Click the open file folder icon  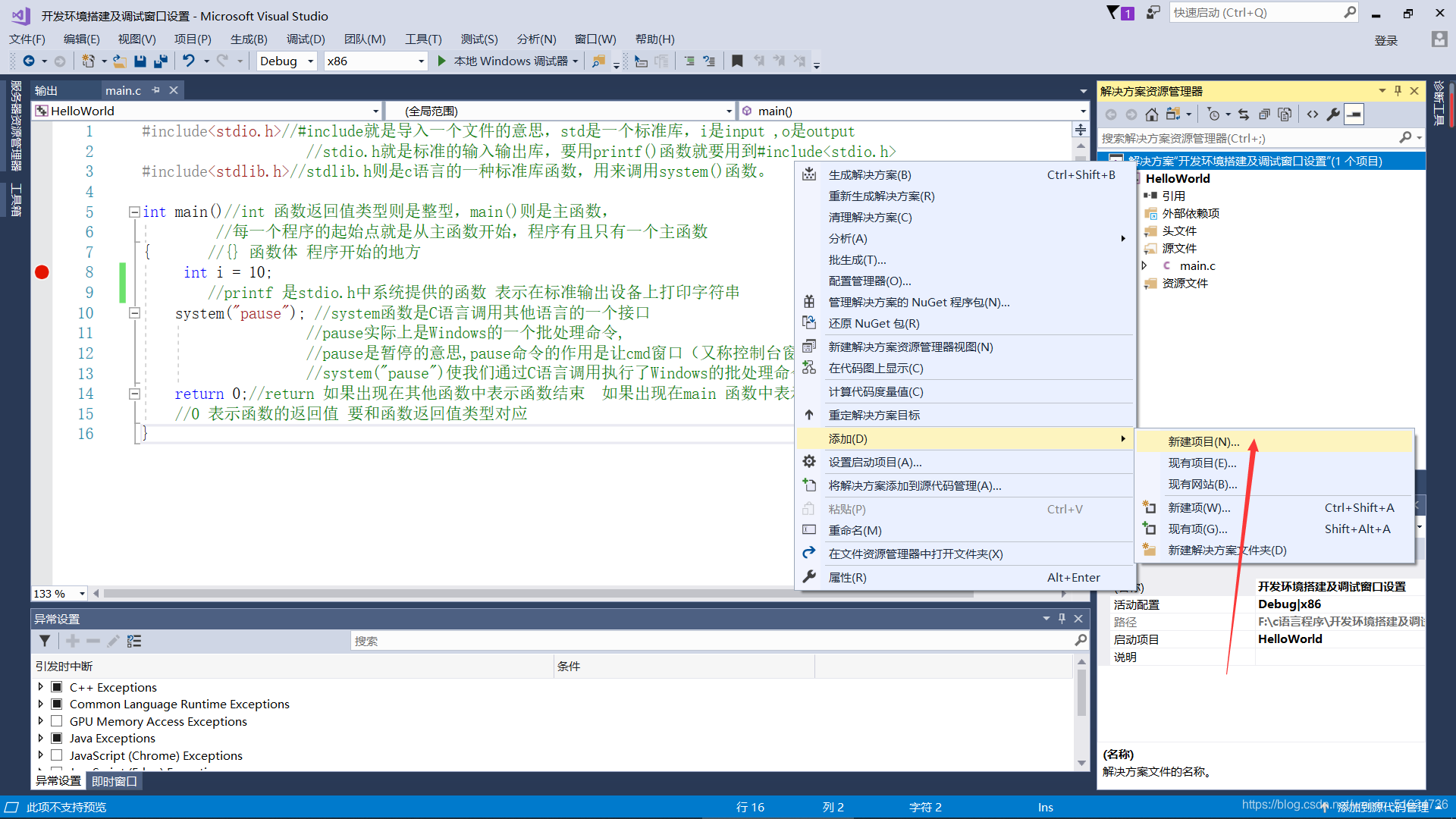click(x=119, y=61)
